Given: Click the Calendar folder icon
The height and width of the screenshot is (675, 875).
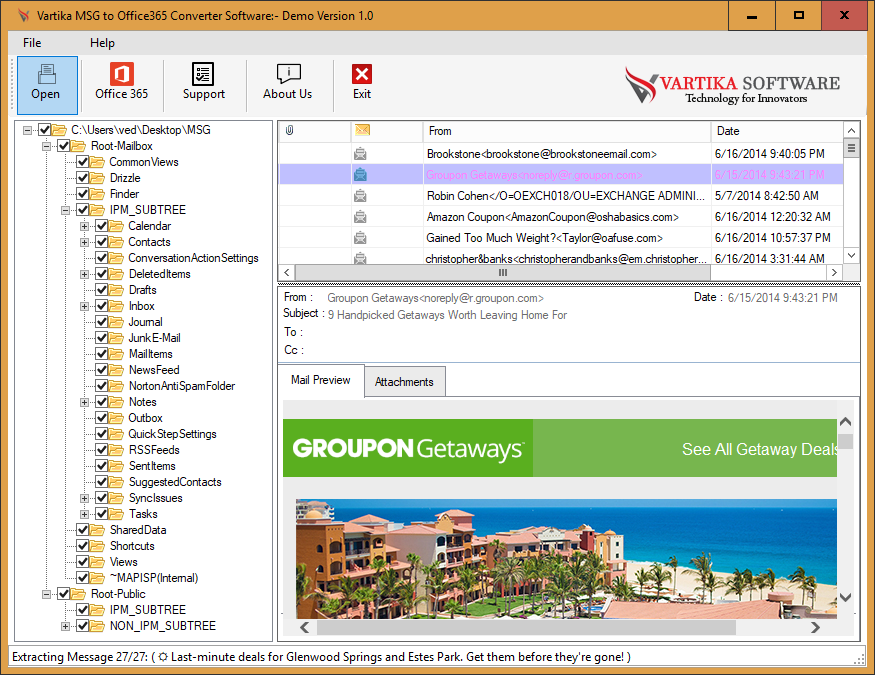Looking at the screenshot, I should point(116,226).
